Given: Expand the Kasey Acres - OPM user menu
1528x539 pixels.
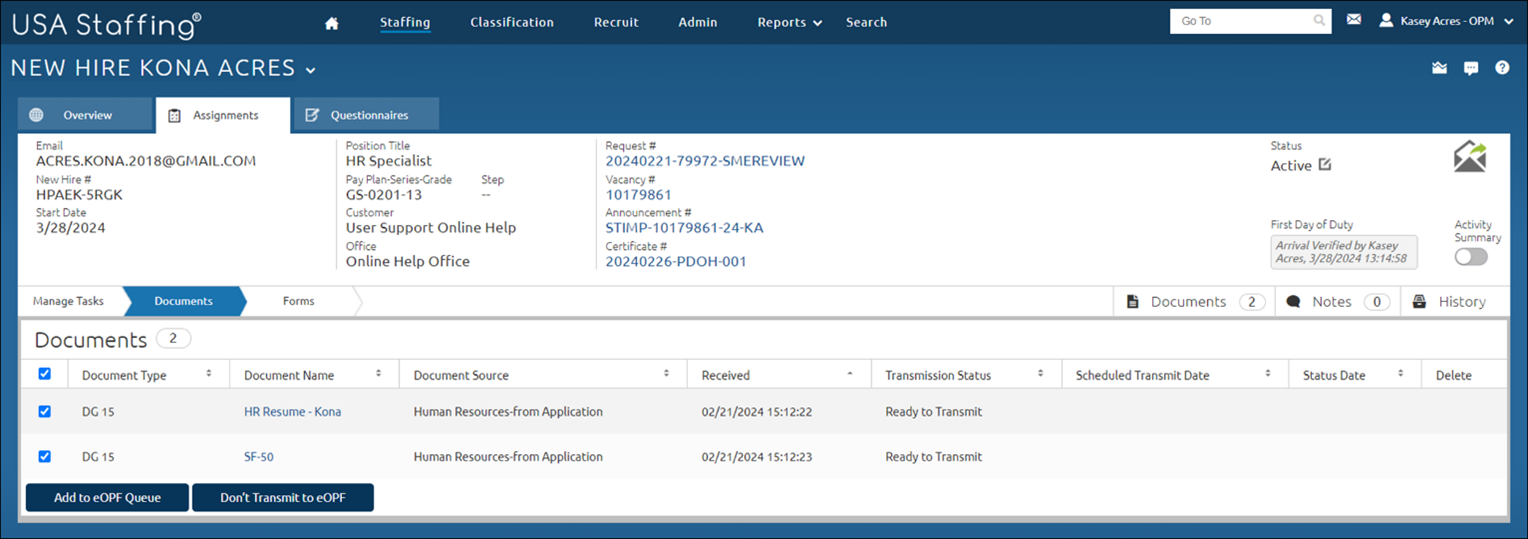Looking at the screenshot, I should pyautogui.click(x=1508, y=20).
